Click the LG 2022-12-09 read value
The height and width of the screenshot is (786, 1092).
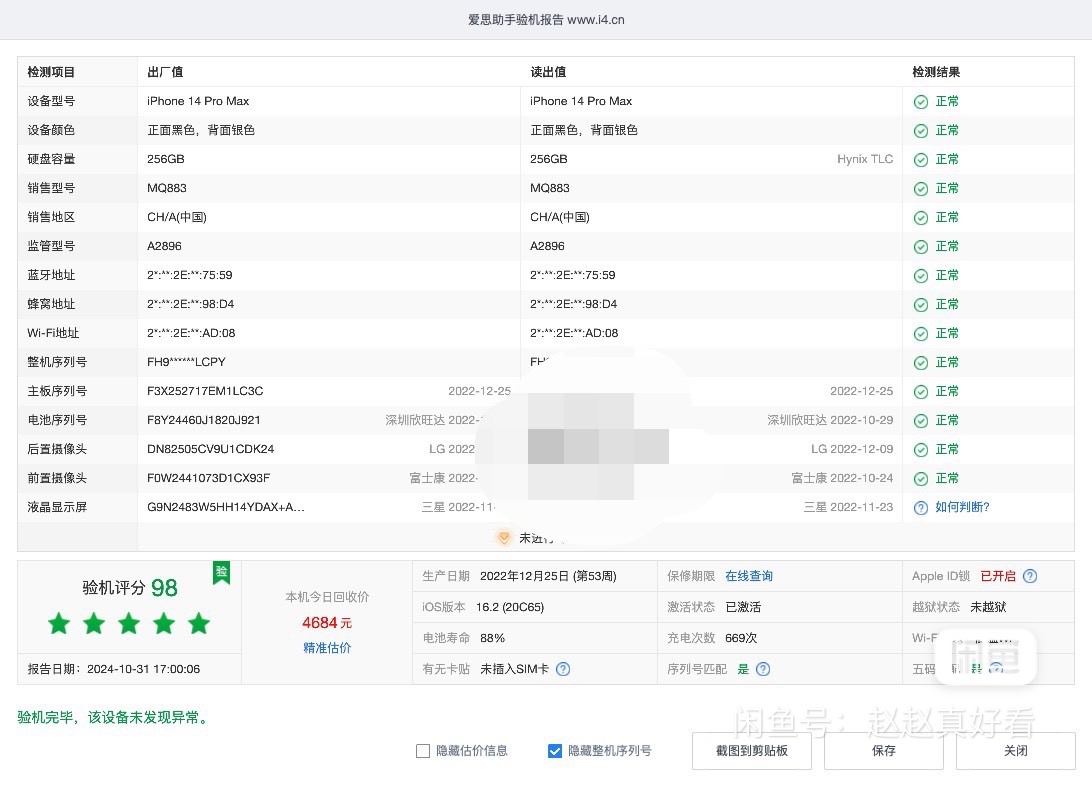(852, 450)
